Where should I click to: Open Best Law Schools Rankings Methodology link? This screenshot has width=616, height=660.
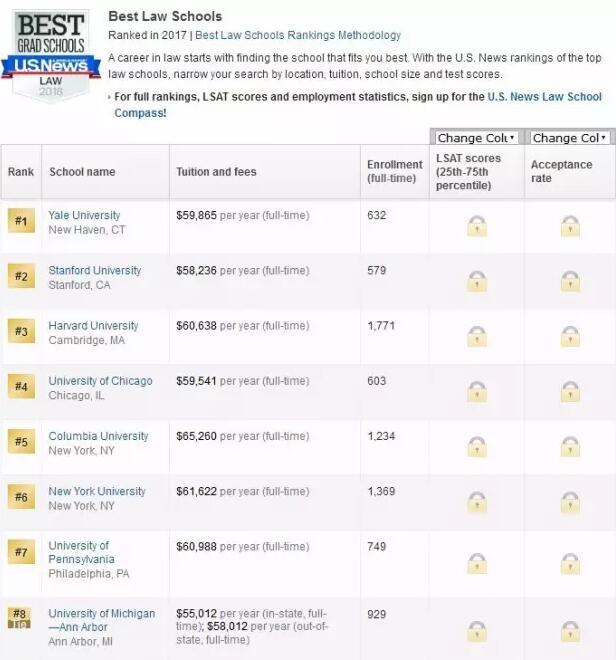tap(298, 36)
